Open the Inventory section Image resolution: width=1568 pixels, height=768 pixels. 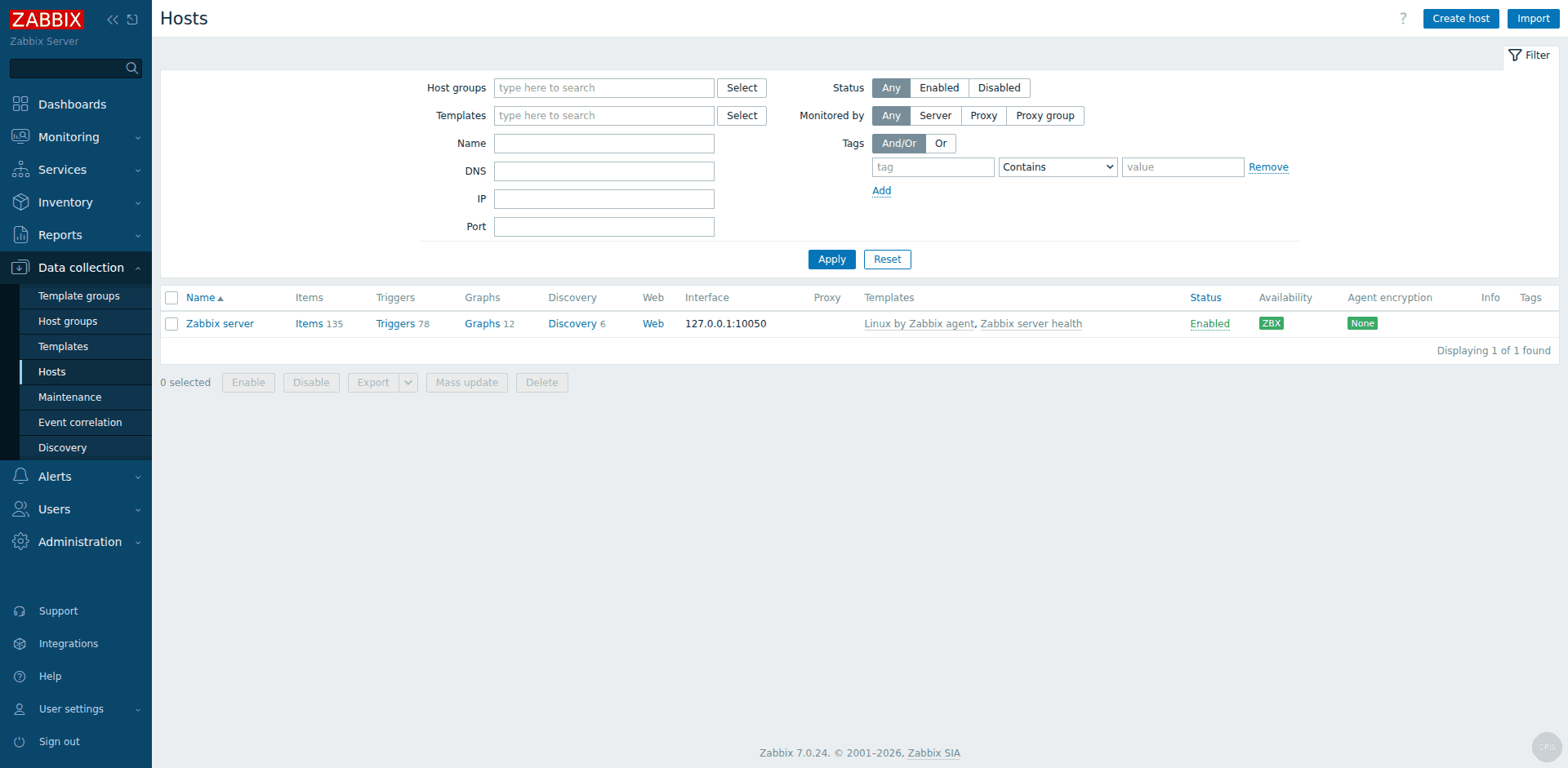click(65, 202)
